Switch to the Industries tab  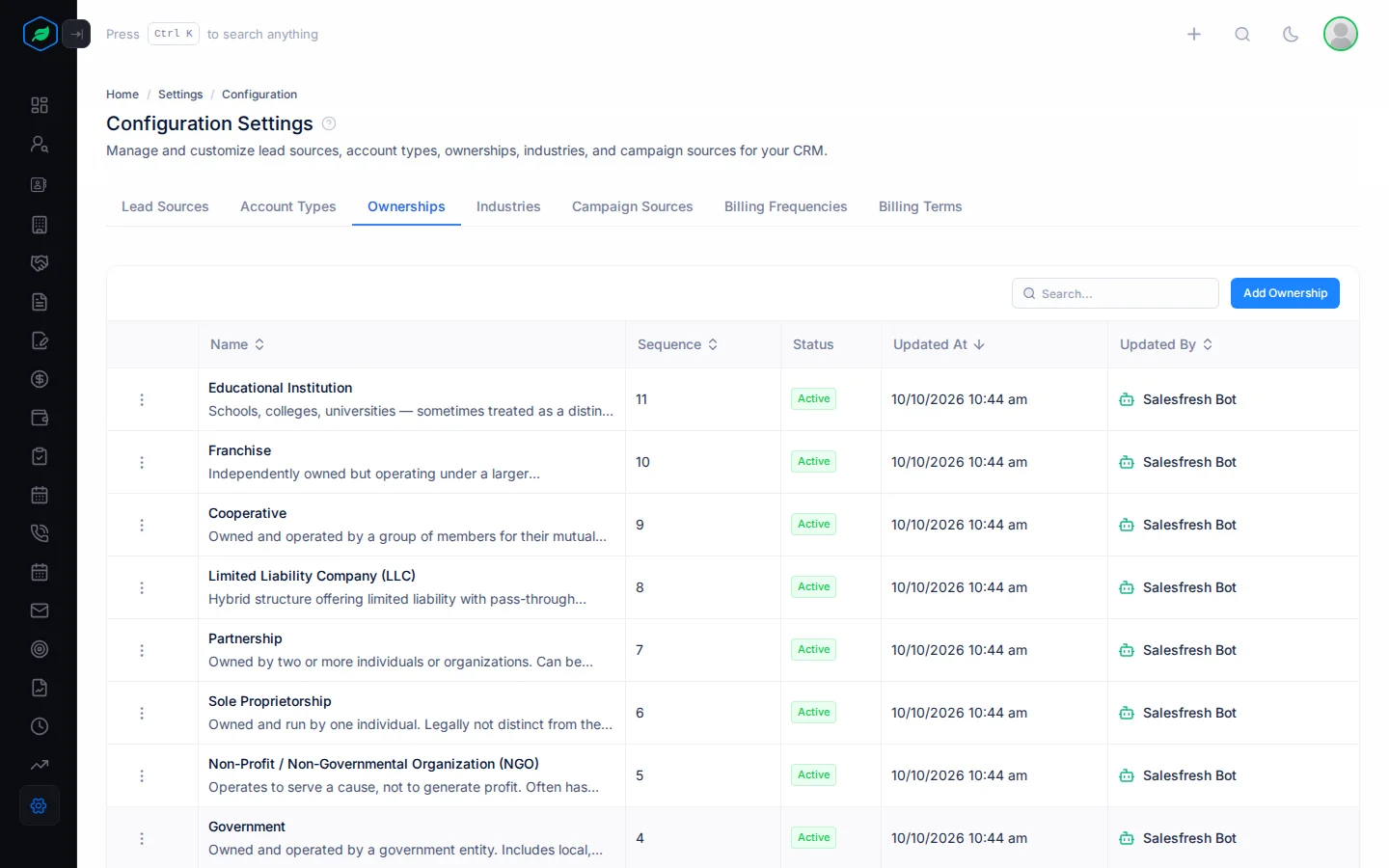tap(508, 206)
